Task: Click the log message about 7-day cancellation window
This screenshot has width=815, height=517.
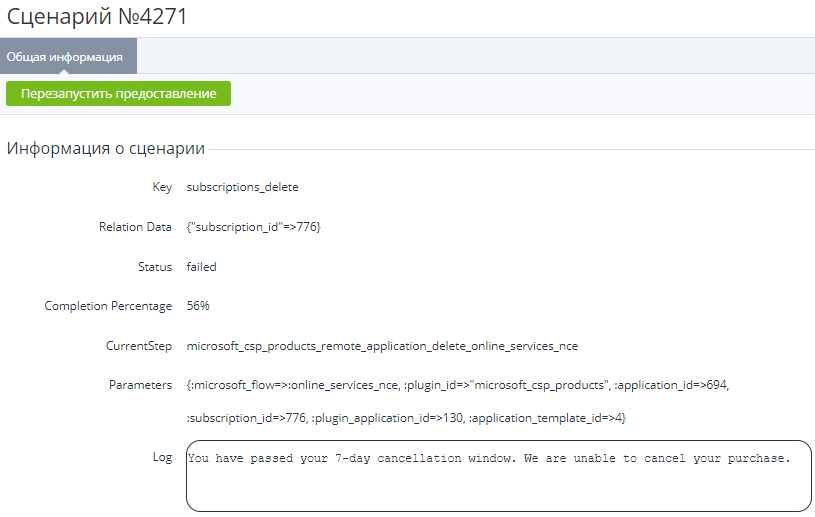Action: 489,458
